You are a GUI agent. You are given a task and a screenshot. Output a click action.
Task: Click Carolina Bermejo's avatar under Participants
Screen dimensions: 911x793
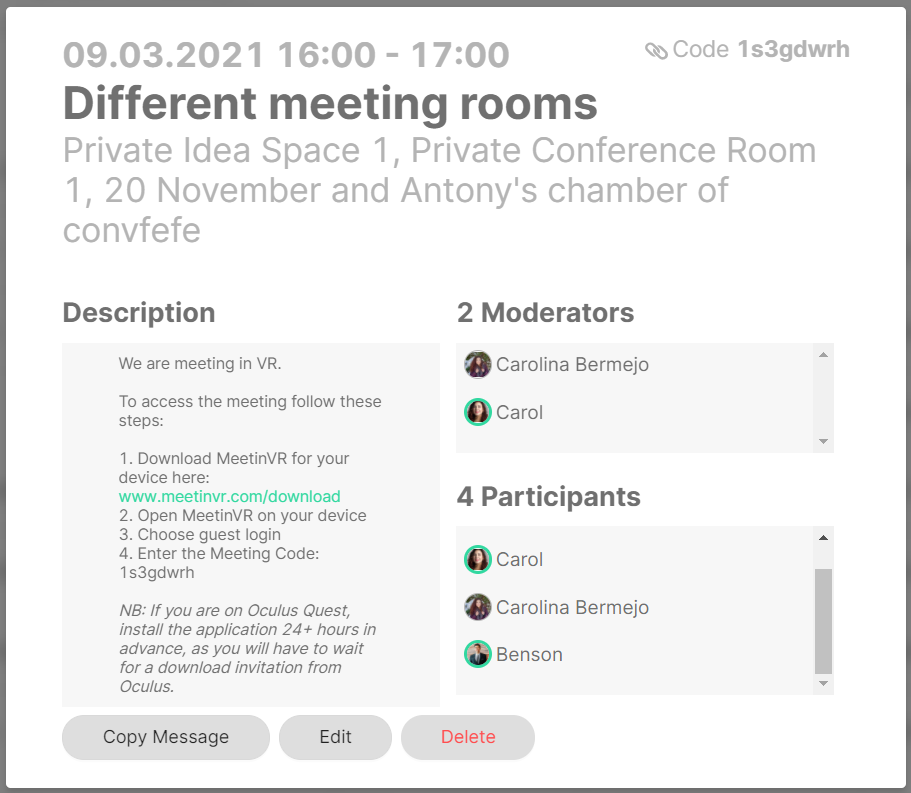[478, 606]
